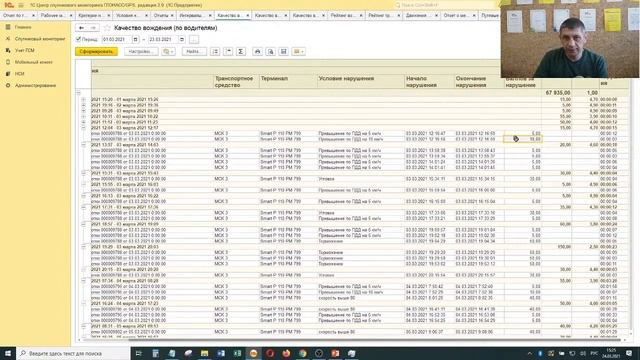Viewport: 640px width, 360px height.
Task: Go back with the left arrow button
Action: click(x=82, y=28)
